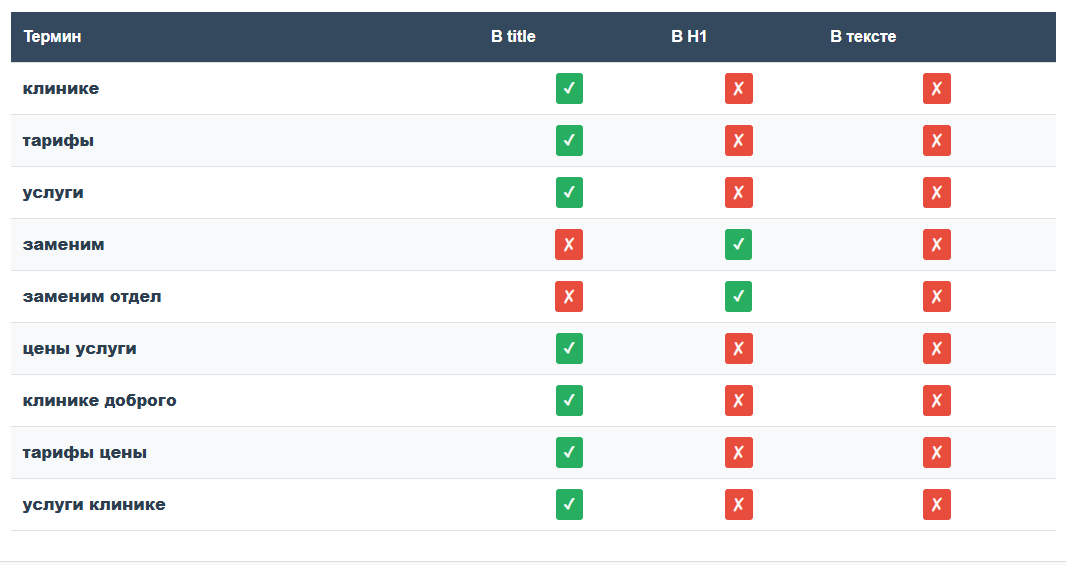Click green check in title column for тарифы цены
Viewport: 1066px width, 565px height.
coord(569,453)
